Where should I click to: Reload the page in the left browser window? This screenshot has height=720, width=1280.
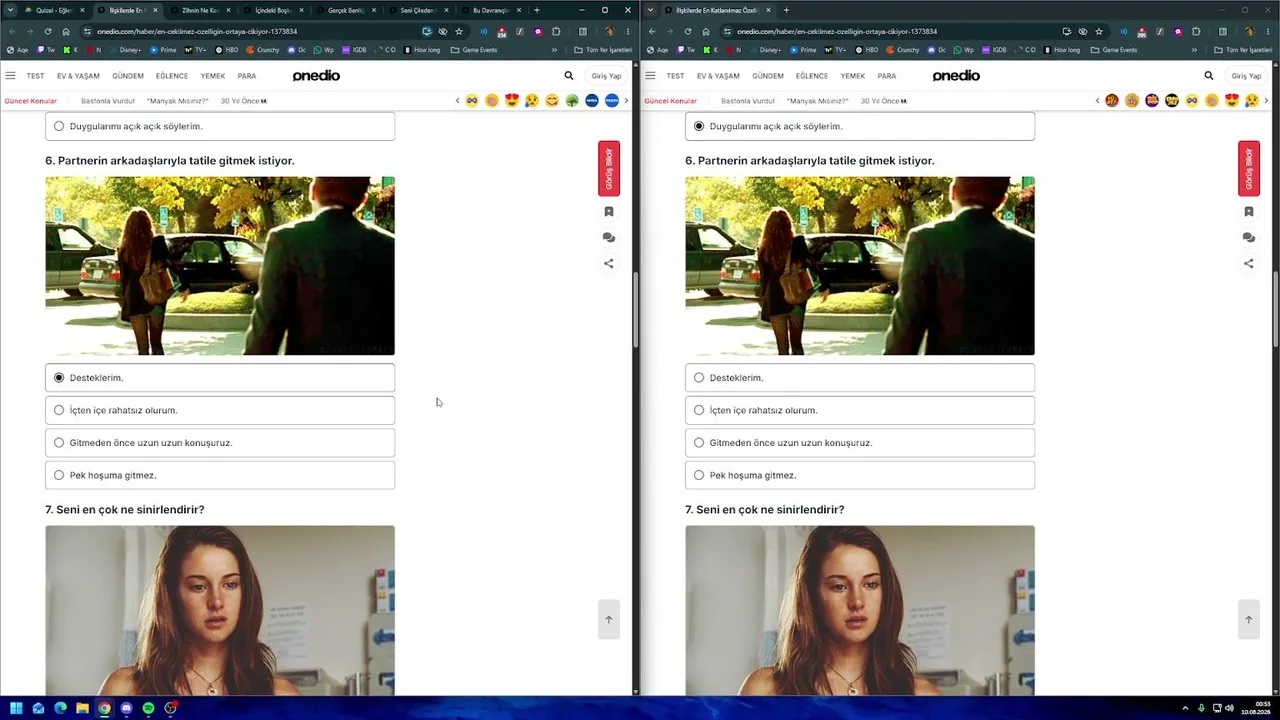point(47,31)
